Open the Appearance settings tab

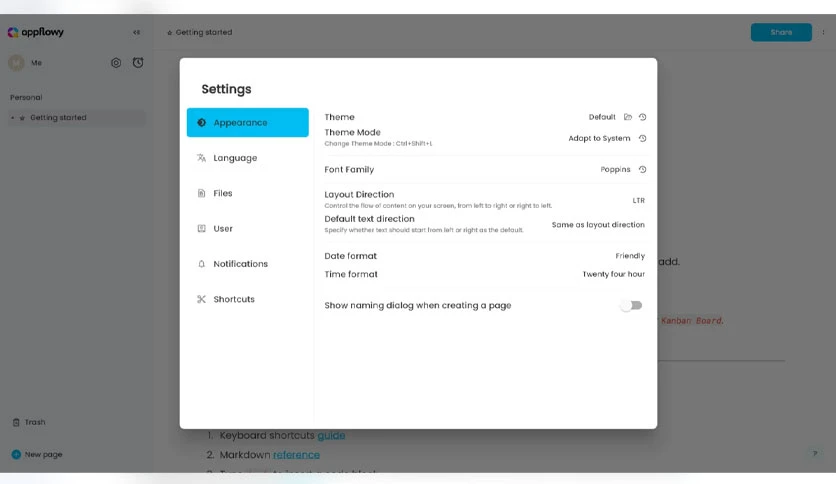(247, 123)
